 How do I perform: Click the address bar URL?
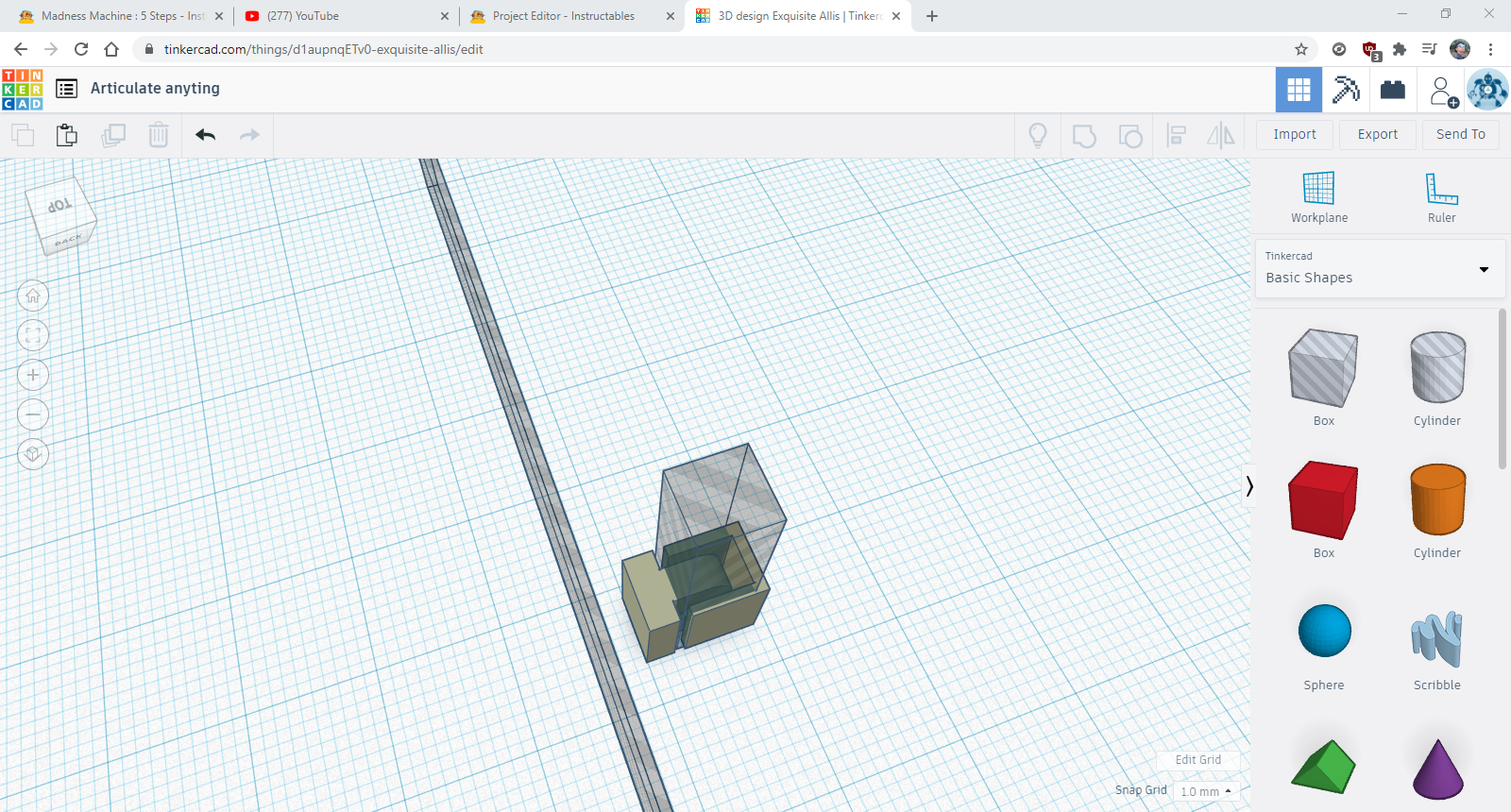pos(323,49)
